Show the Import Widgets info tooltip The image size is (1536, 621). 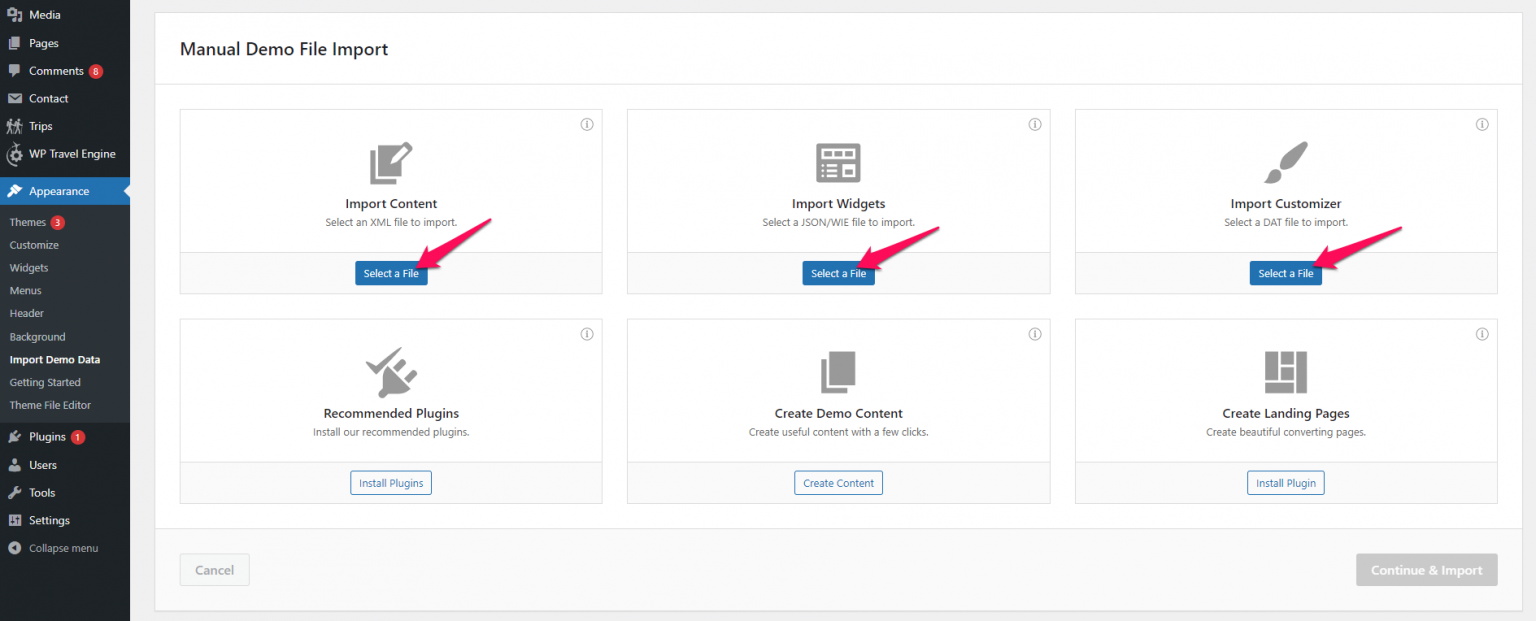point(1034,124)
